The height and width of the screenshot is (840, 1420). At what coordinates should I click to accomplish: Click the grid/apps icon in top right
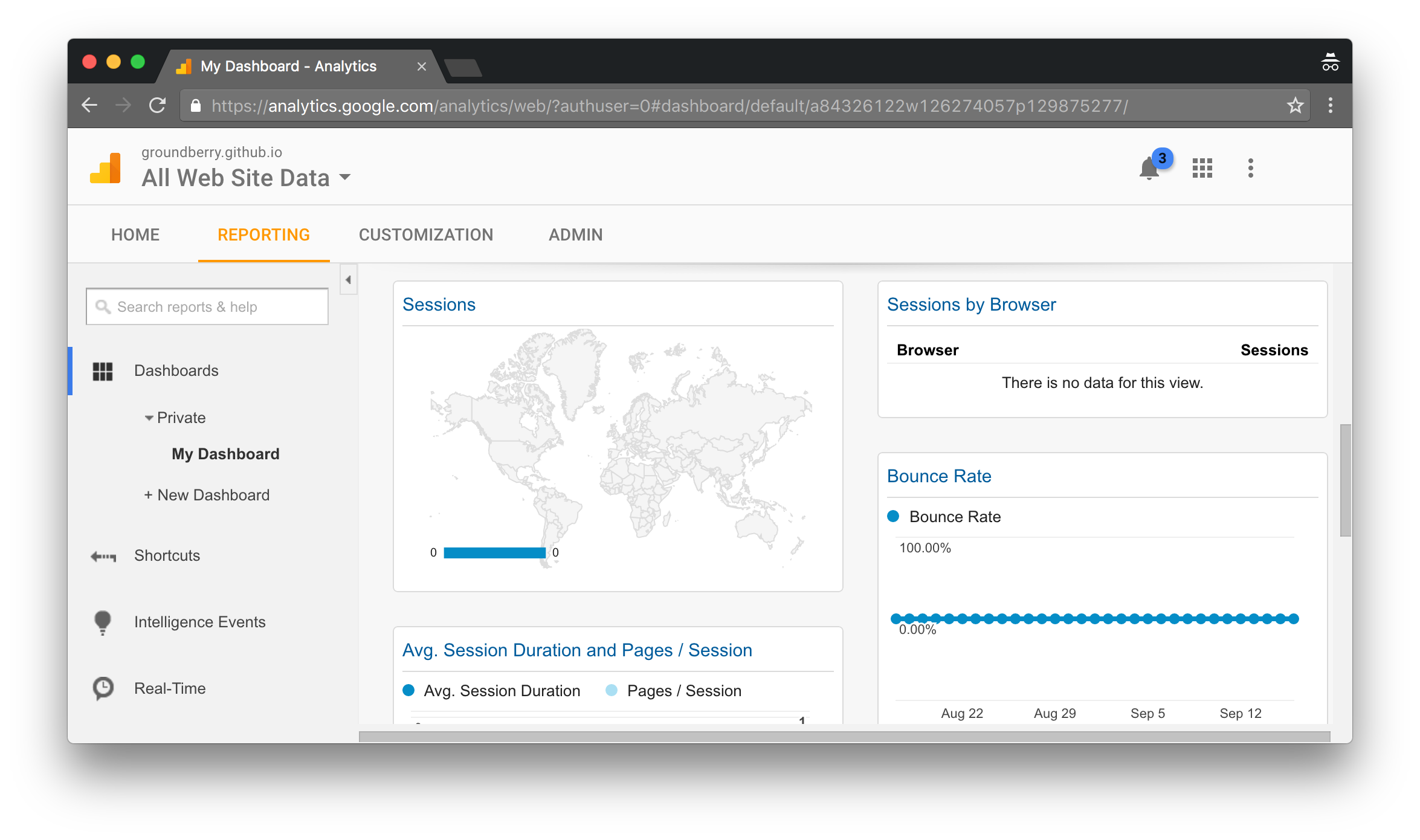tap(1201, 168)
